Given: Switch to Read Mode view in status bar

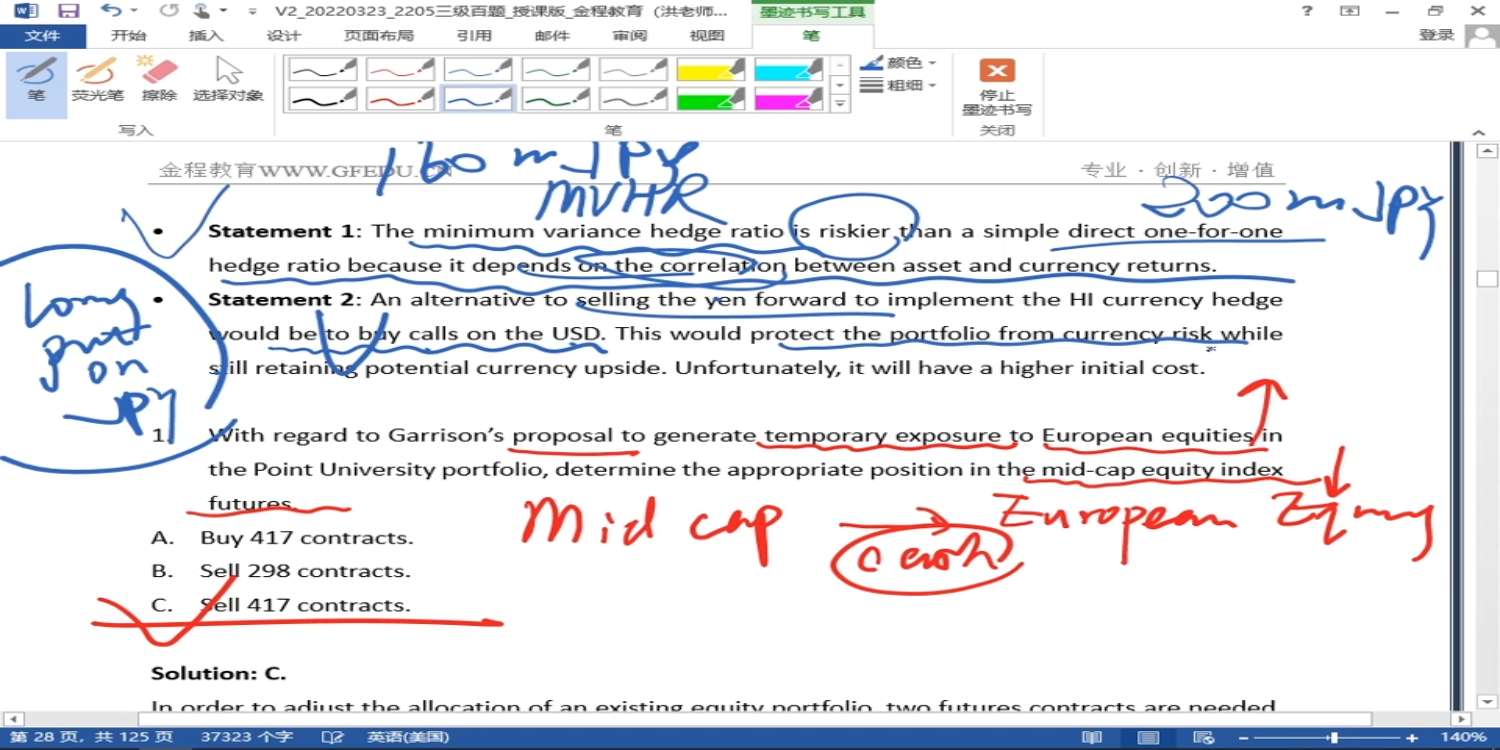Looking at the screenshot, I should click(1092, 738).
